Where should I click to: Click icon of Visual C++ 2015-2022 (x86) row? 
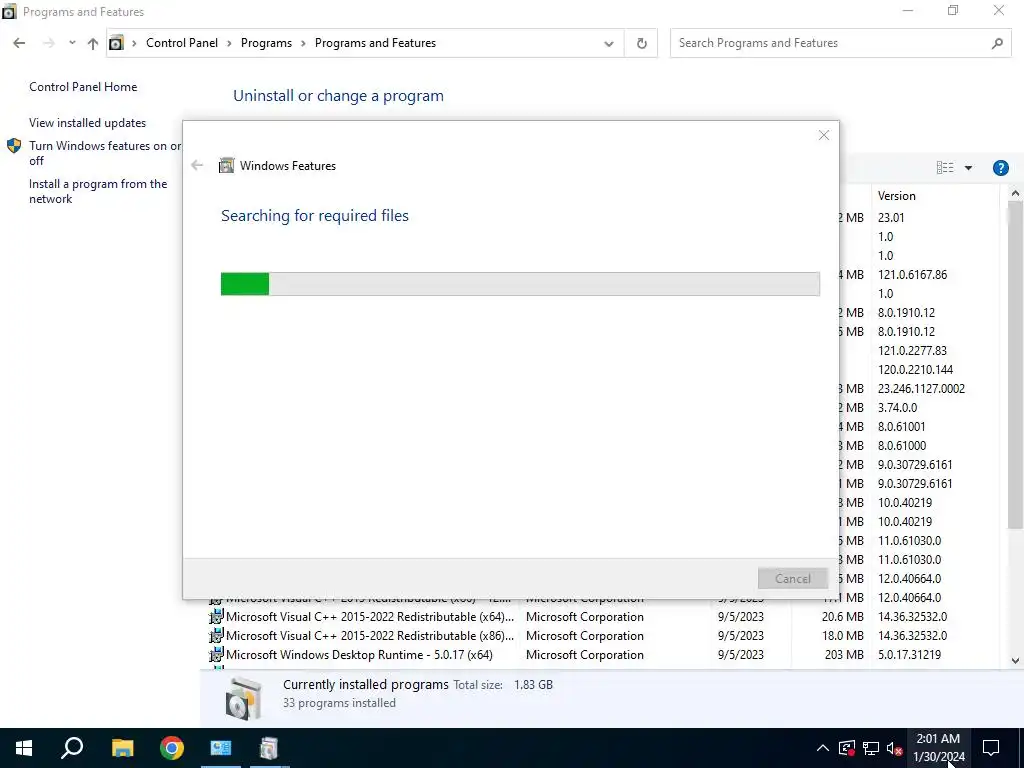216,635
